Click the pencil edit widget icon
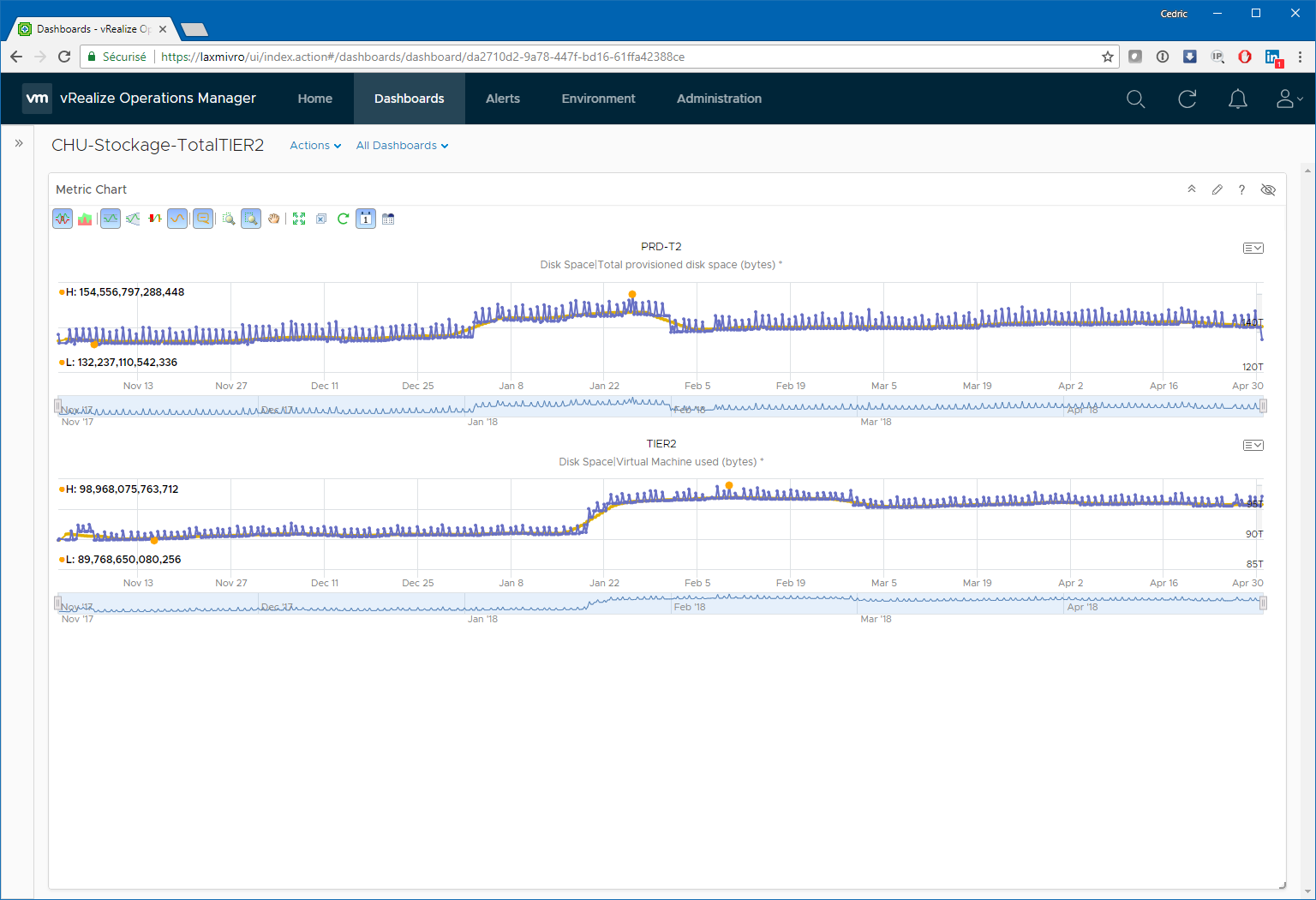The width and height of the screenshot is (1316, 900). pos(1217,189)
